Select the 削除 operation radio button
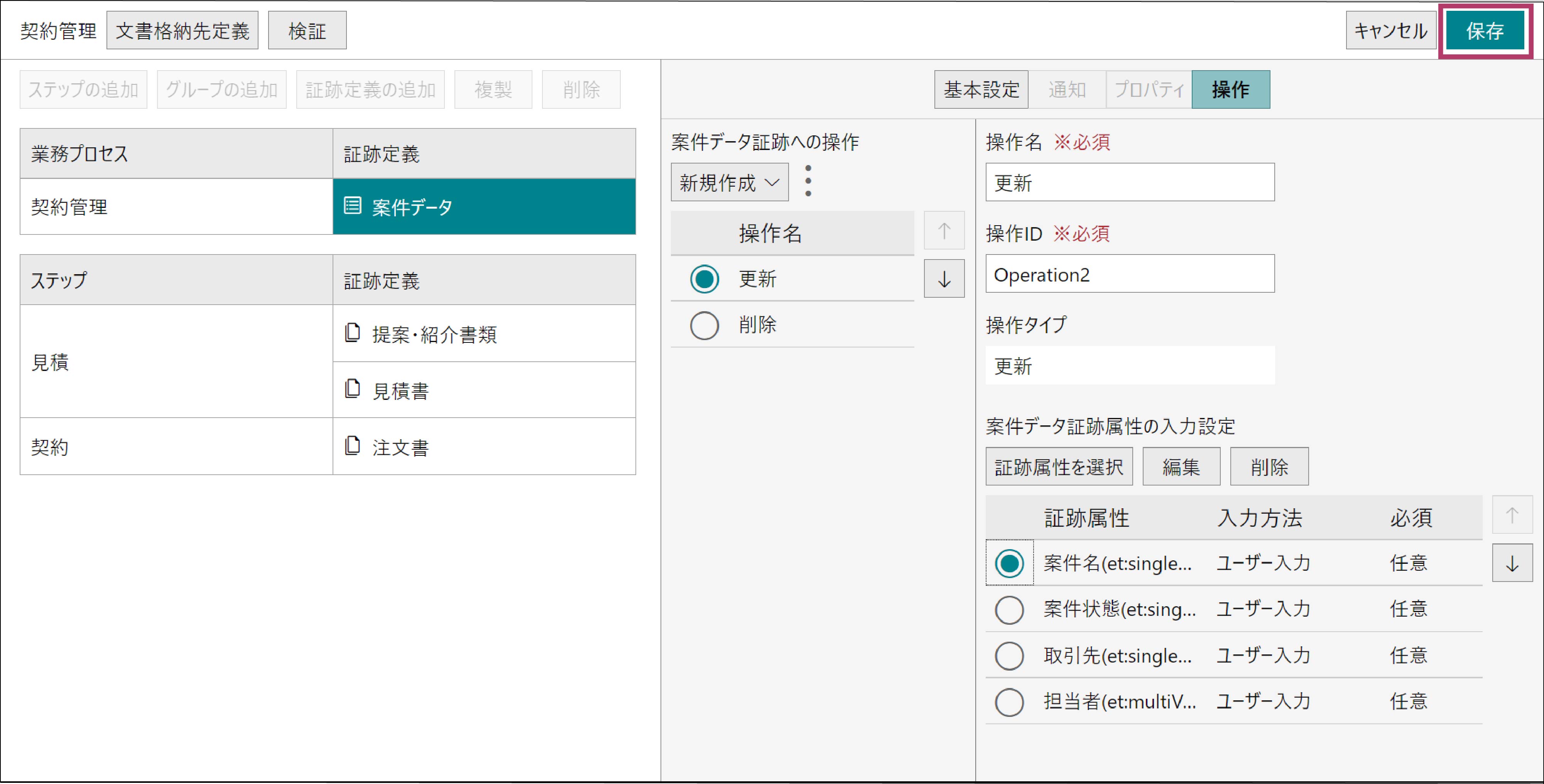Image resolution: width=1544 pixels, height=784 pixels. [x=704, y=325]
